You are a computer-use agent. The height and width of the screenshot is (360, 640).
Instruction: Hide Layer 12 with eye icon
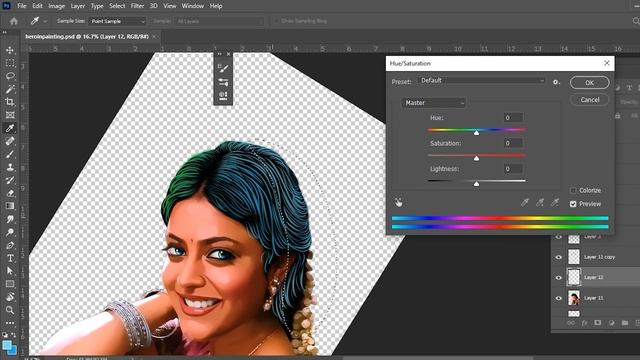tap(558, 278)
